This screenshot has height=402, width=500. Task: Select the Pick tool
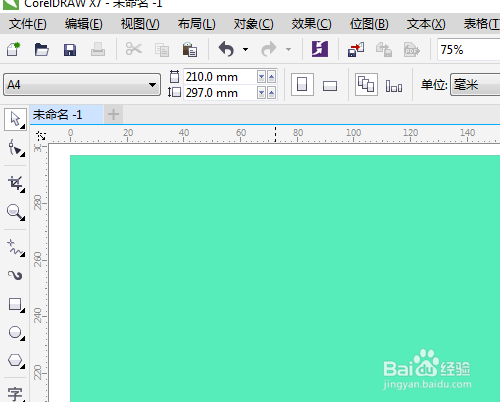15,119
